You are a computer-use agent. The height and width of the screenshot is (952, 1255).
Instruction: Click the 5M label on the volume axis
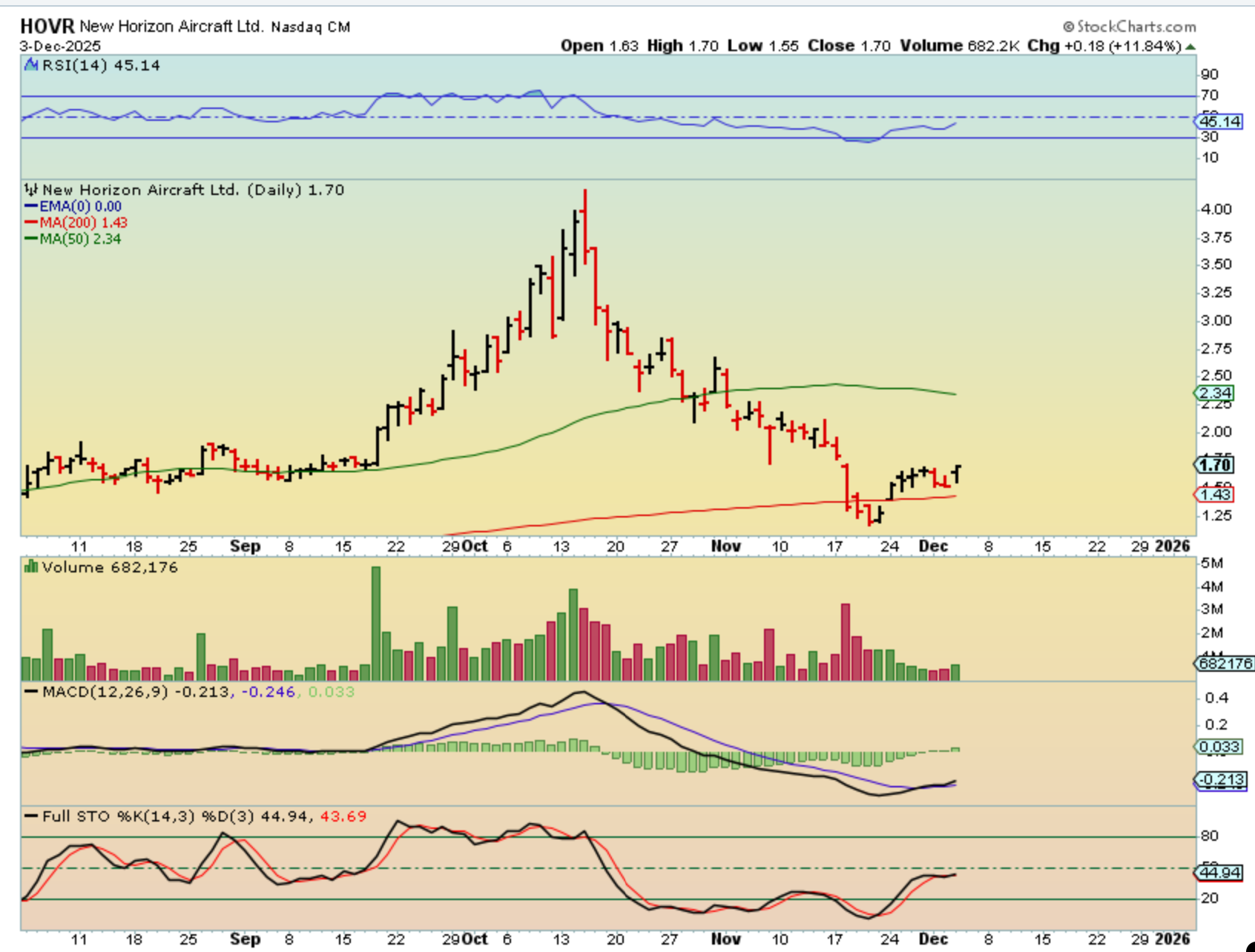1213,563
